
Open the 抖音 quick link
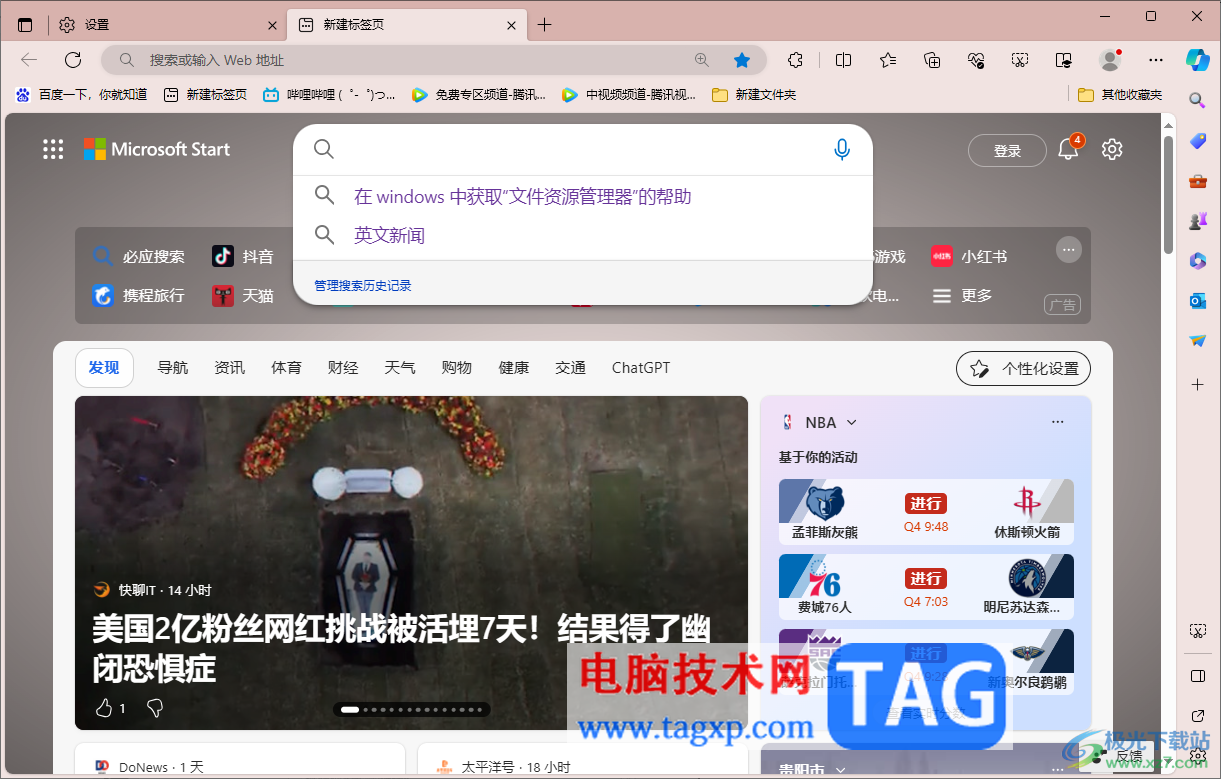[243, 257]
